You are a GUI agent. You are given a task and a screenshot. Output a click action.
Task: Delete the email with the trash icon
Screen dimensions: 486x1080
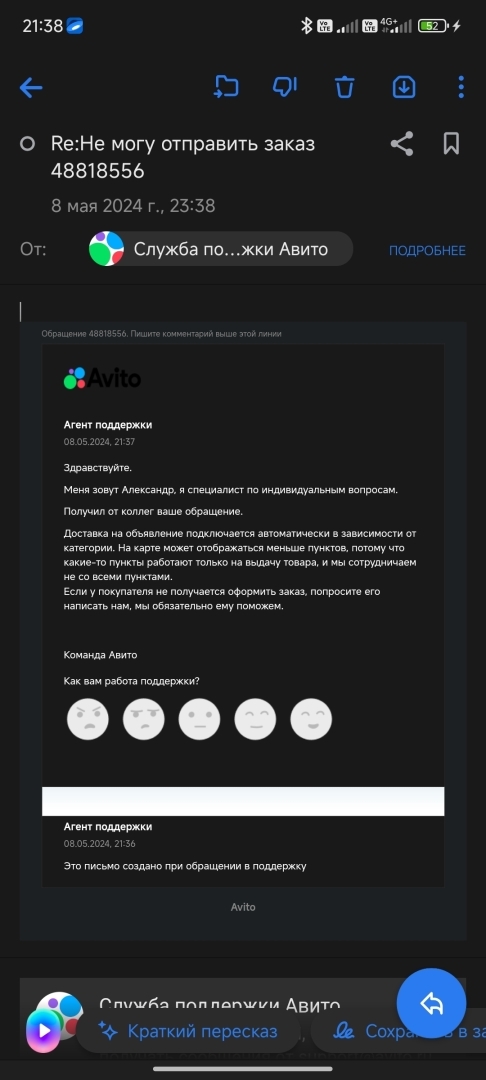344,87
